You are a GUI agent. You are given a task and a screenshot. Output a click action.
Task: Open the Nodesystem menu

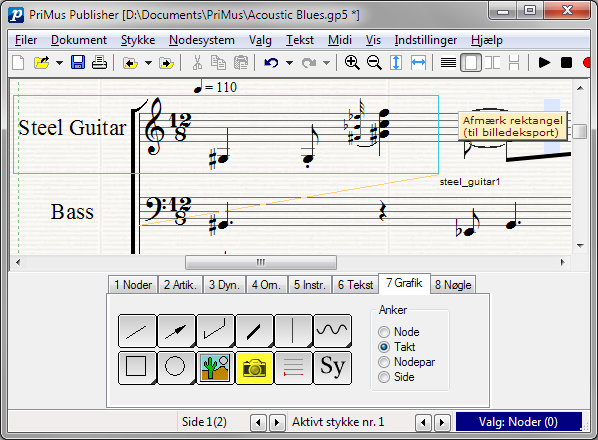click(202, 40)
